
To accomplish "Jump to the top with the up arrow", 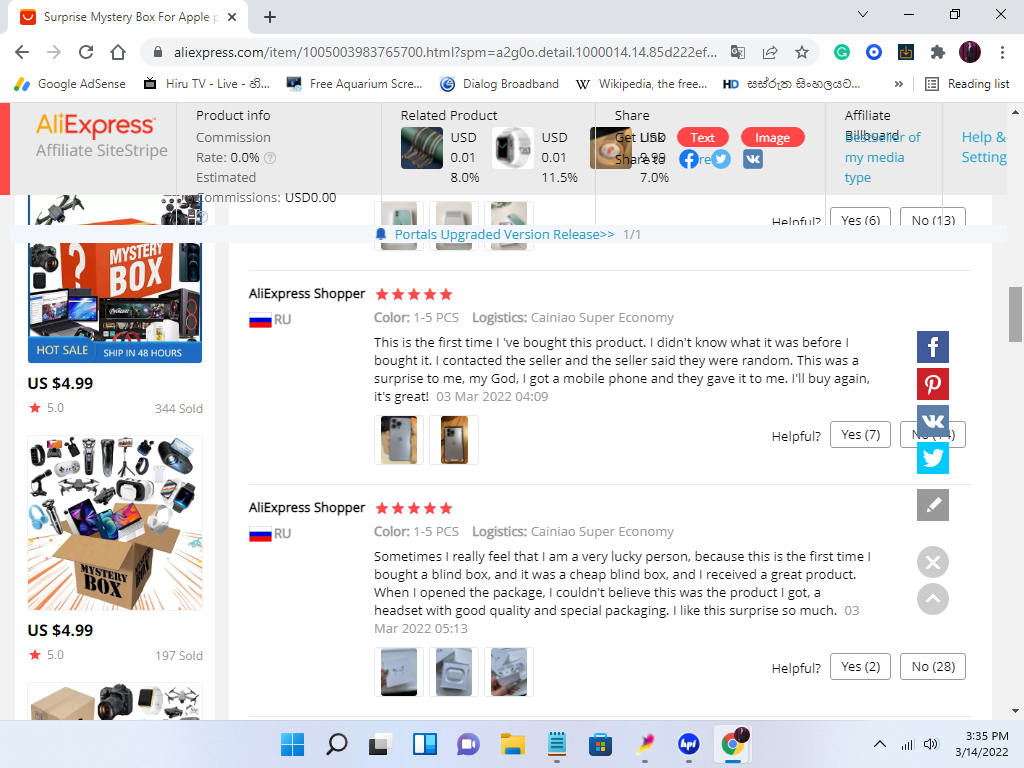I will point(933,600).
